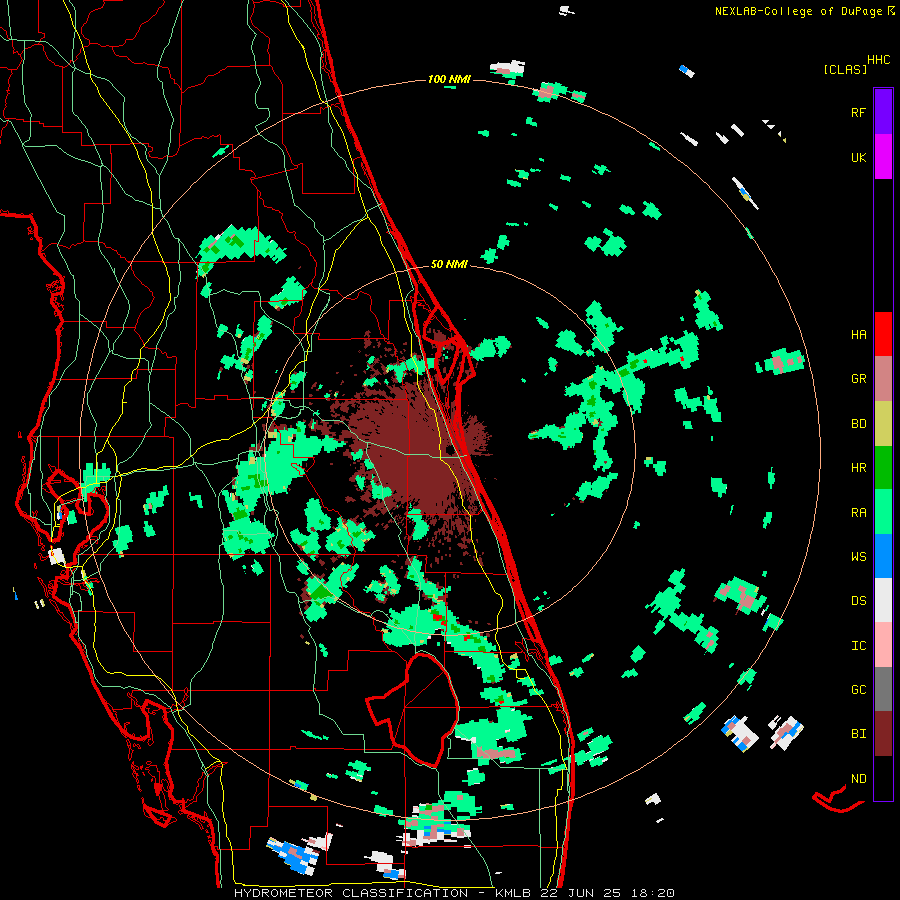The width and height of the screenshot is (900, 900).
Task: Click the "[CLAS]" legend unit text
Action: (x=845, y=70)
